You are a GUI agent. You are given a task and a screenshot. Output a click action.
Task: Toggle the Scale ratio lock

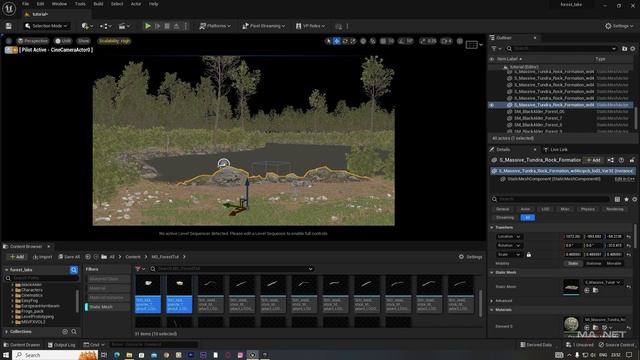[529, 255]
